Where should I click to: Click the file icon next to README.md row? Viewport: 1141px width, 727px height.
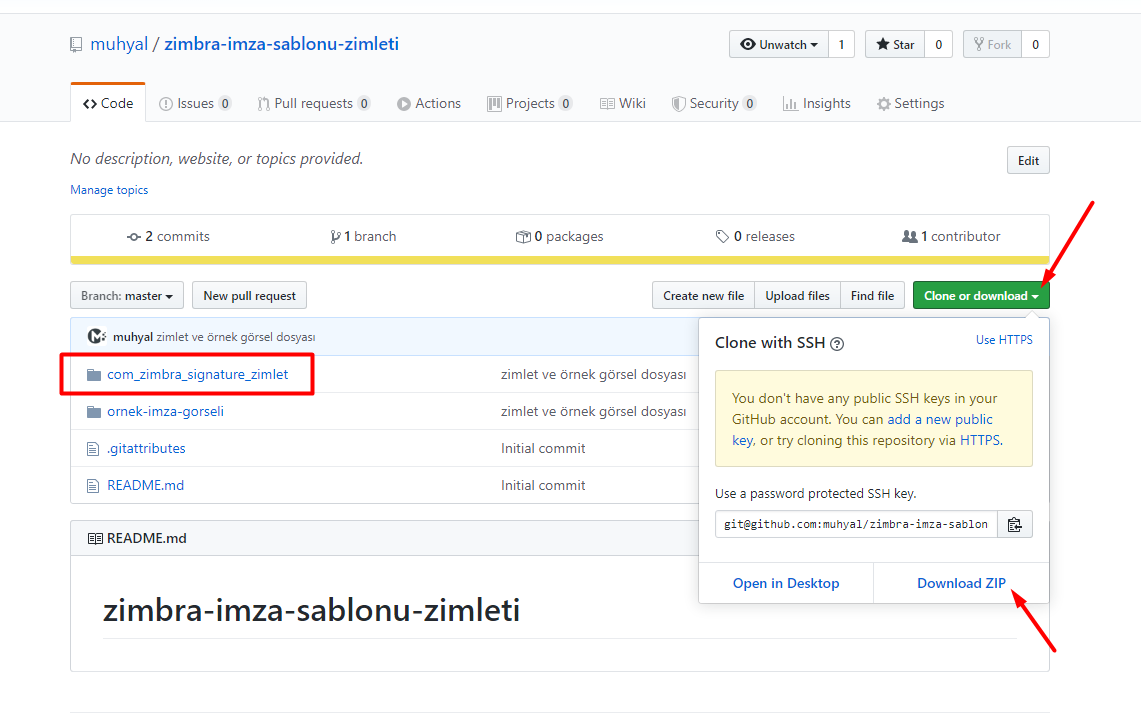93,485
